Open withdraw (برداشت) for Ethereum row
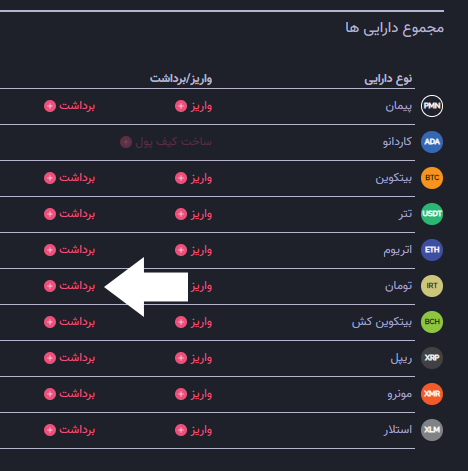Viewport: 468px width, 471px height. pyautogui.click(x=70, y=250)
